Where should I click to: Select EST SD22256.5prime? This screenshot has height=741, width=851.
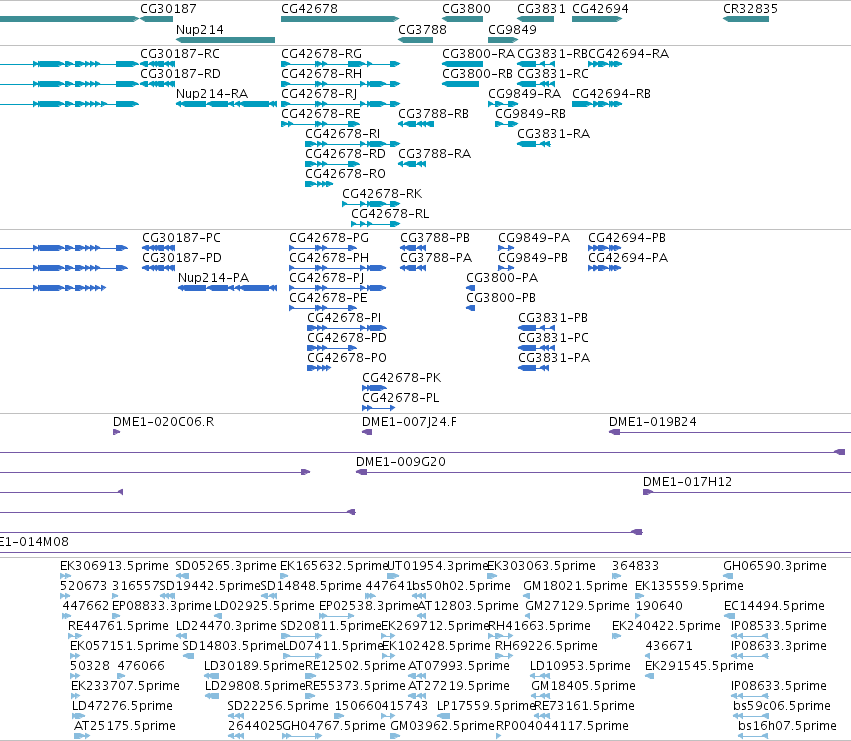(x=278, y=706)
